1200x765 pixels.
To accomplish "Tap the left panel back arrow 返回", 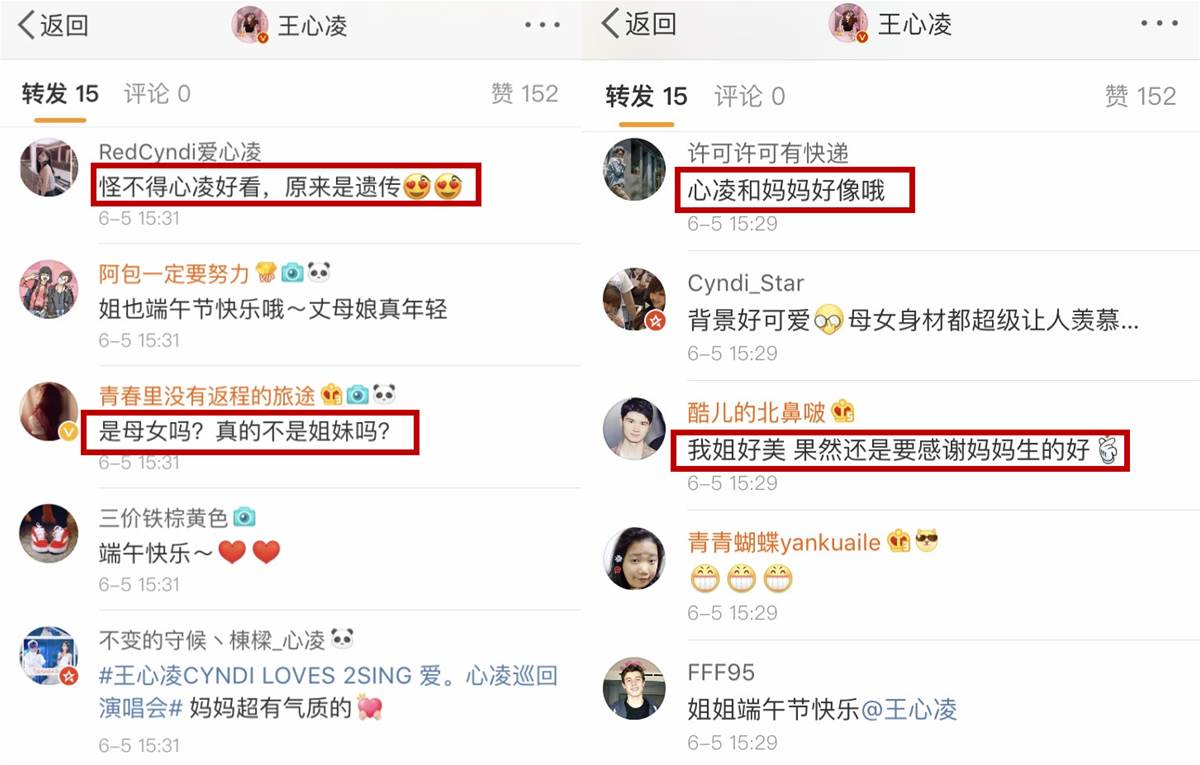I will point(54,26).
